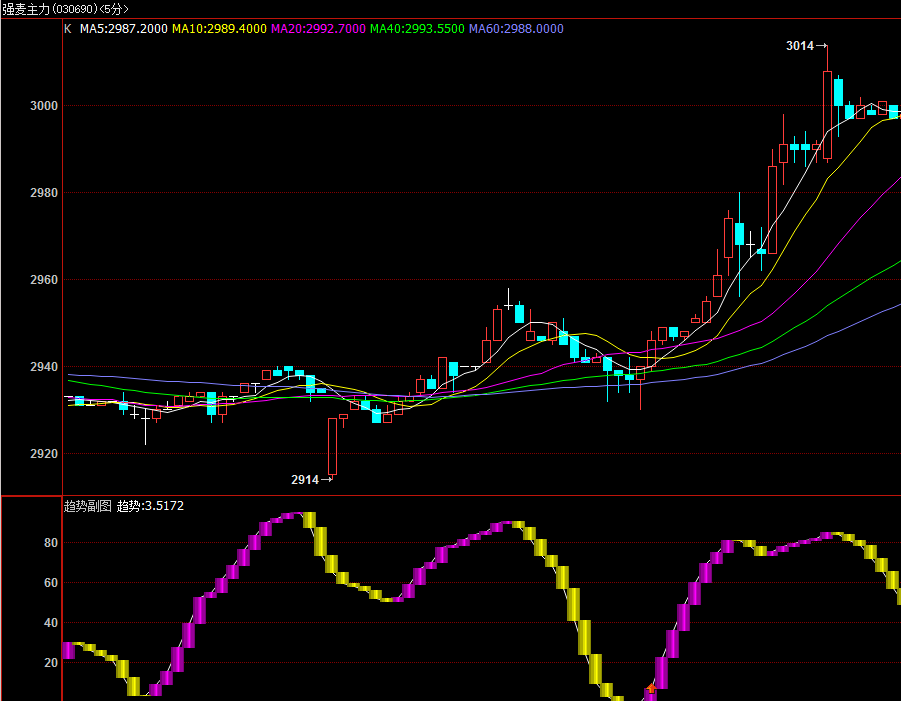Viewport: 901px width, 701px height.
Task: Select the magenta MA20:2992.7000 label
Action: 318,29
